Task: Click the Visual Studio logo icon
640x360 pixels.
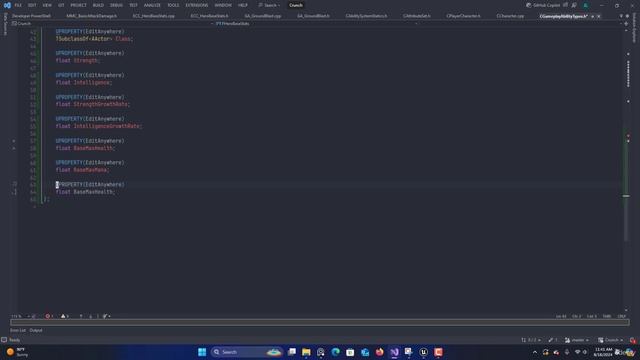Action: [x=7, y=5]
